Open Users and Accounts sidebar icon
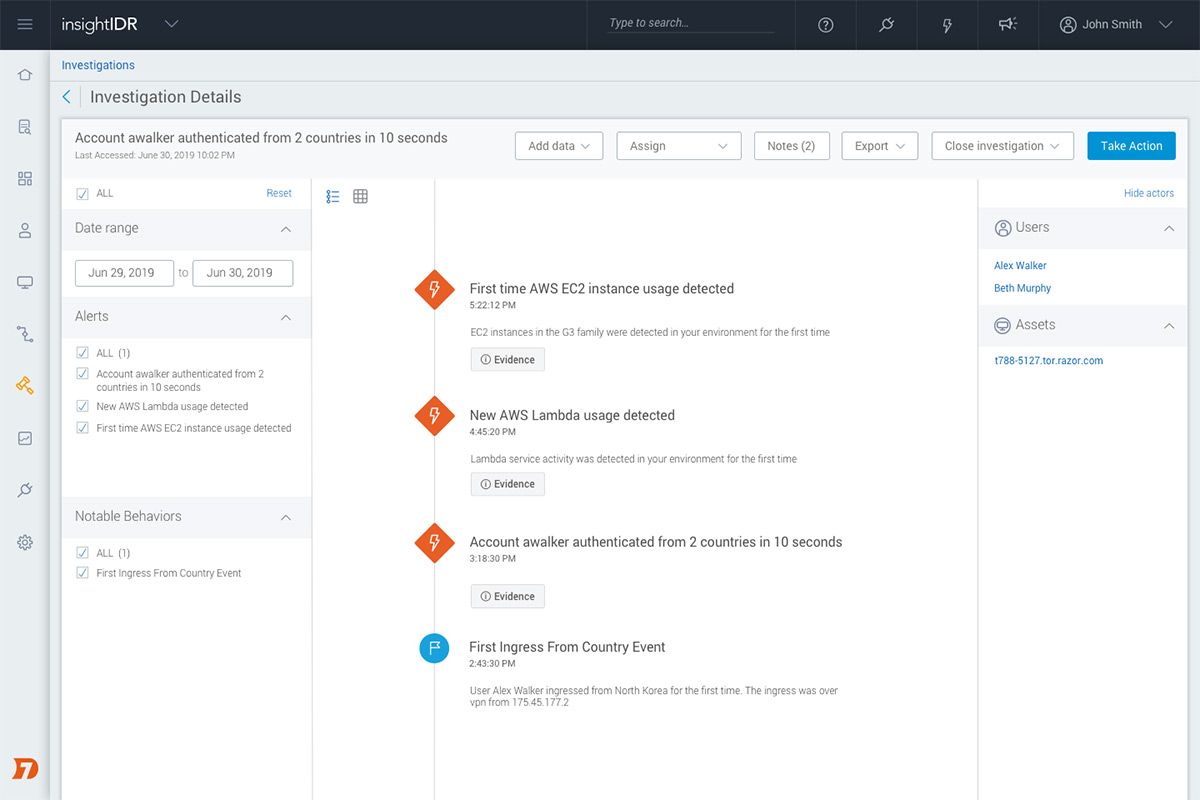 (25, 230)
